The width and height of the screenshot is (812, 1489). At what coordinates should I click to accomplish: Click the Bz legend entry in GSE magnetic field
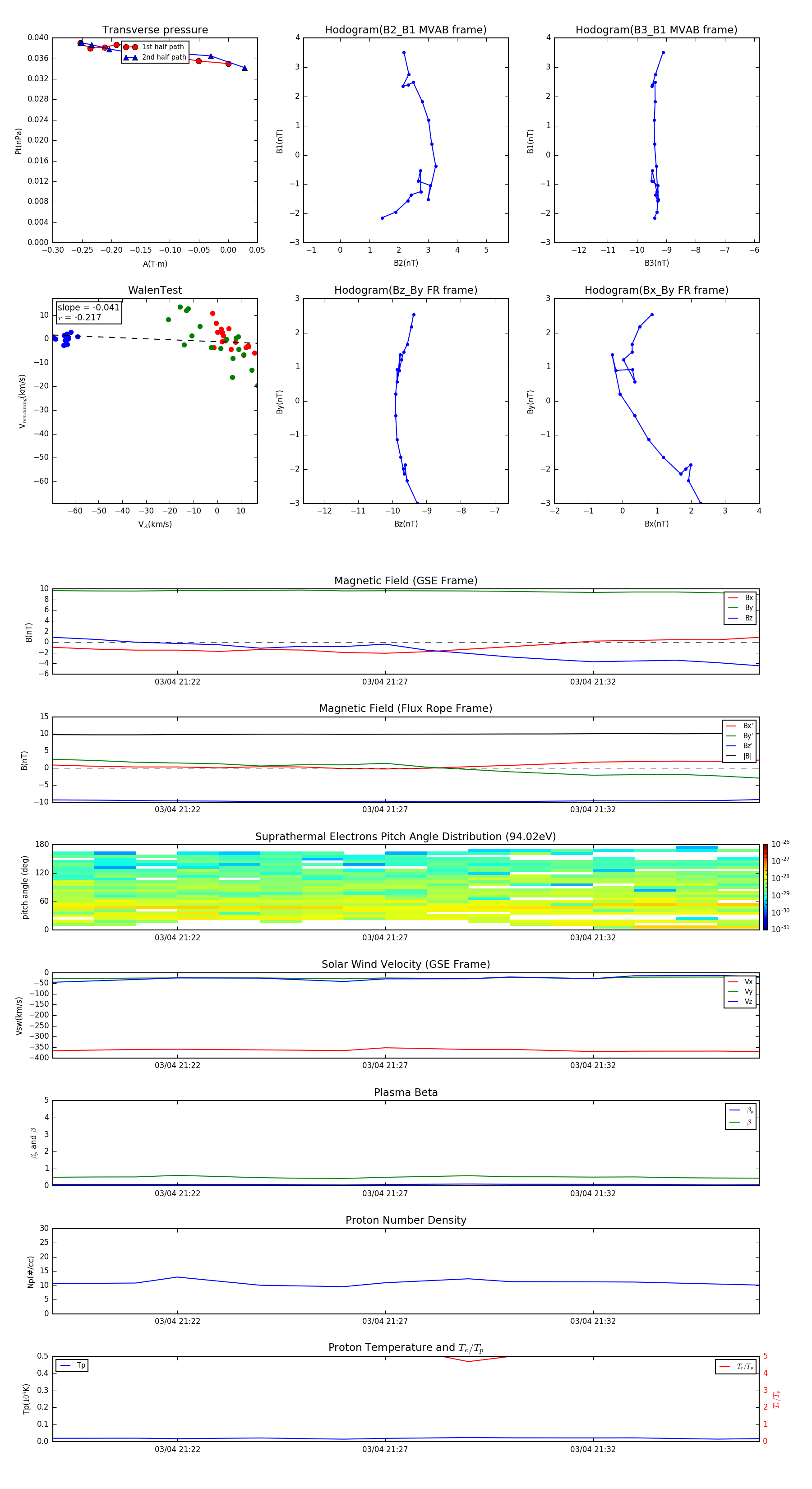click(x=740, y=618)
